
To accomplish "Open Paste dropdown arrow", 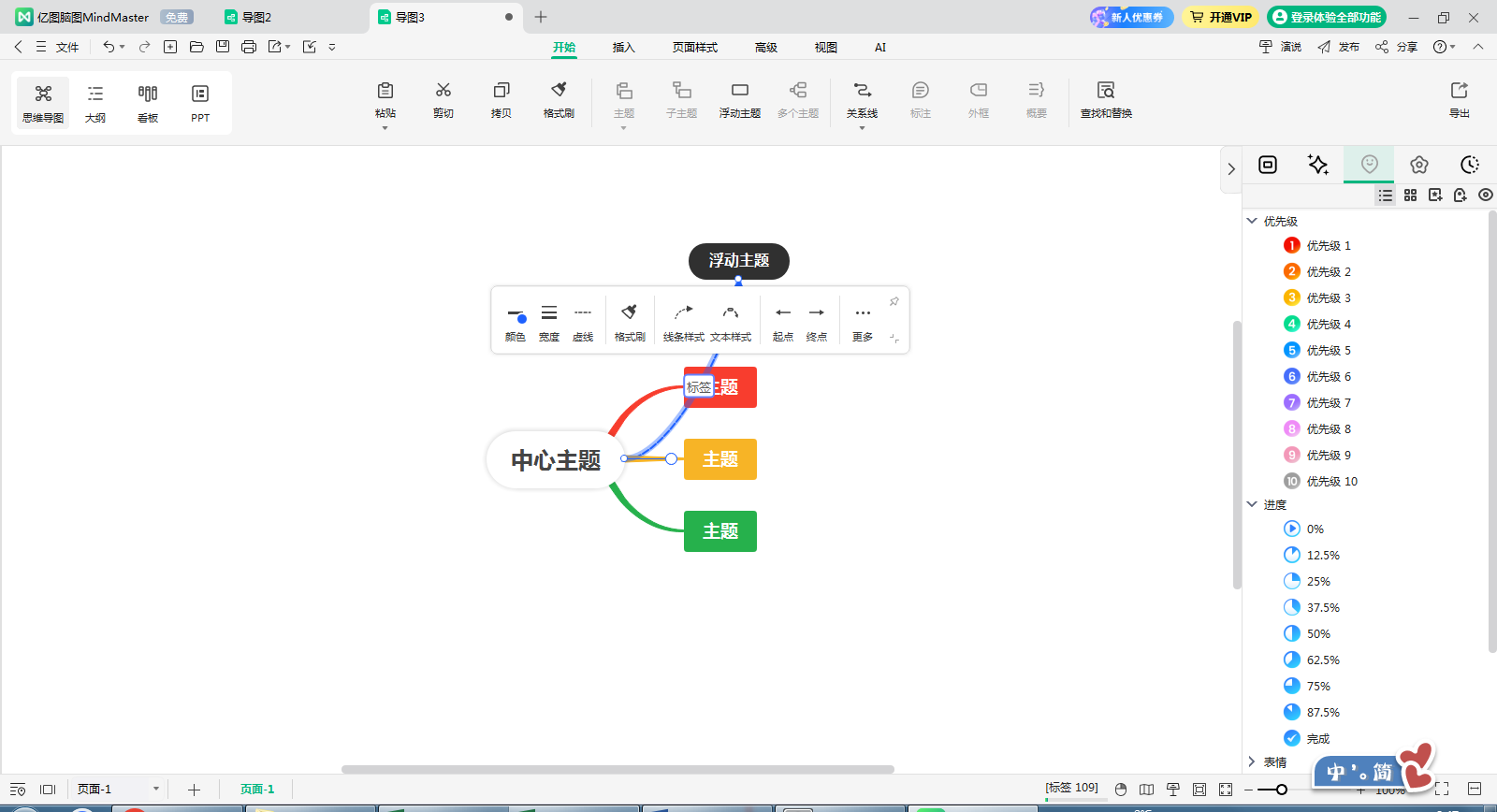I will [x=385, y=128].
